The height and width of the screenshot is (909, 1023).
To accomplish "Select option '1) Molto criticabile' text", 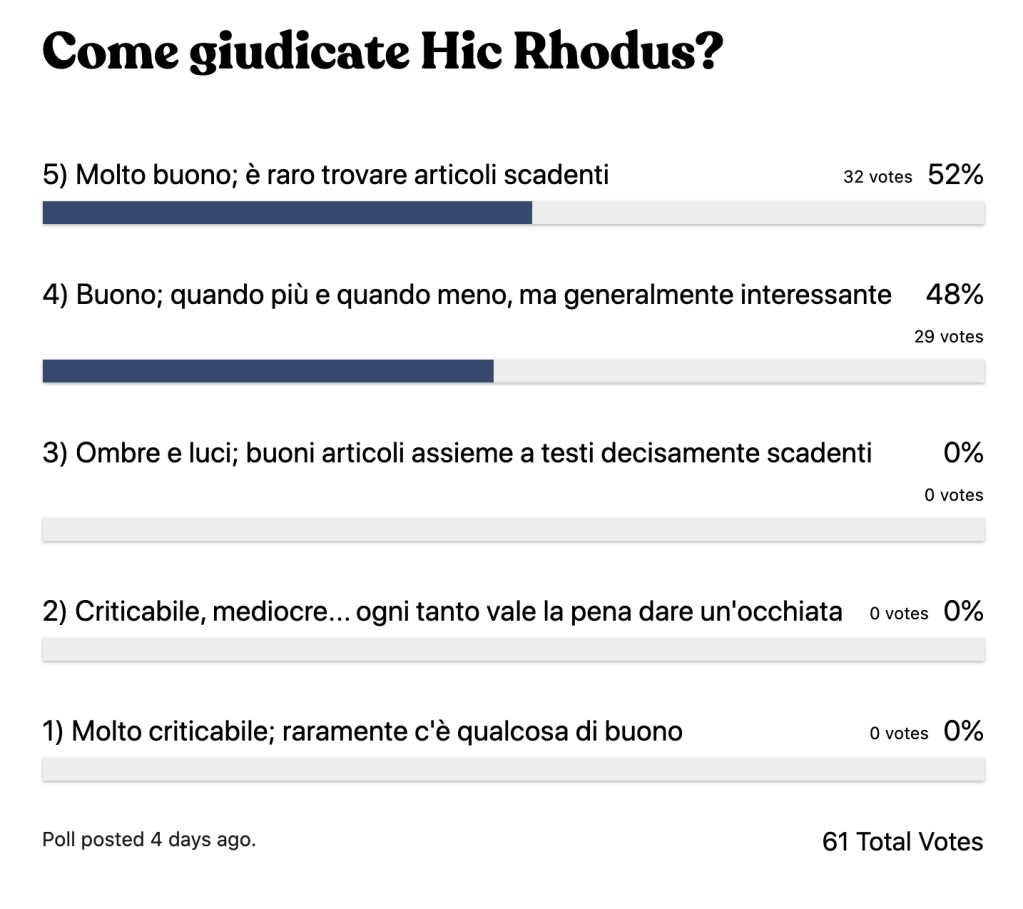I will tap(362, 732).
